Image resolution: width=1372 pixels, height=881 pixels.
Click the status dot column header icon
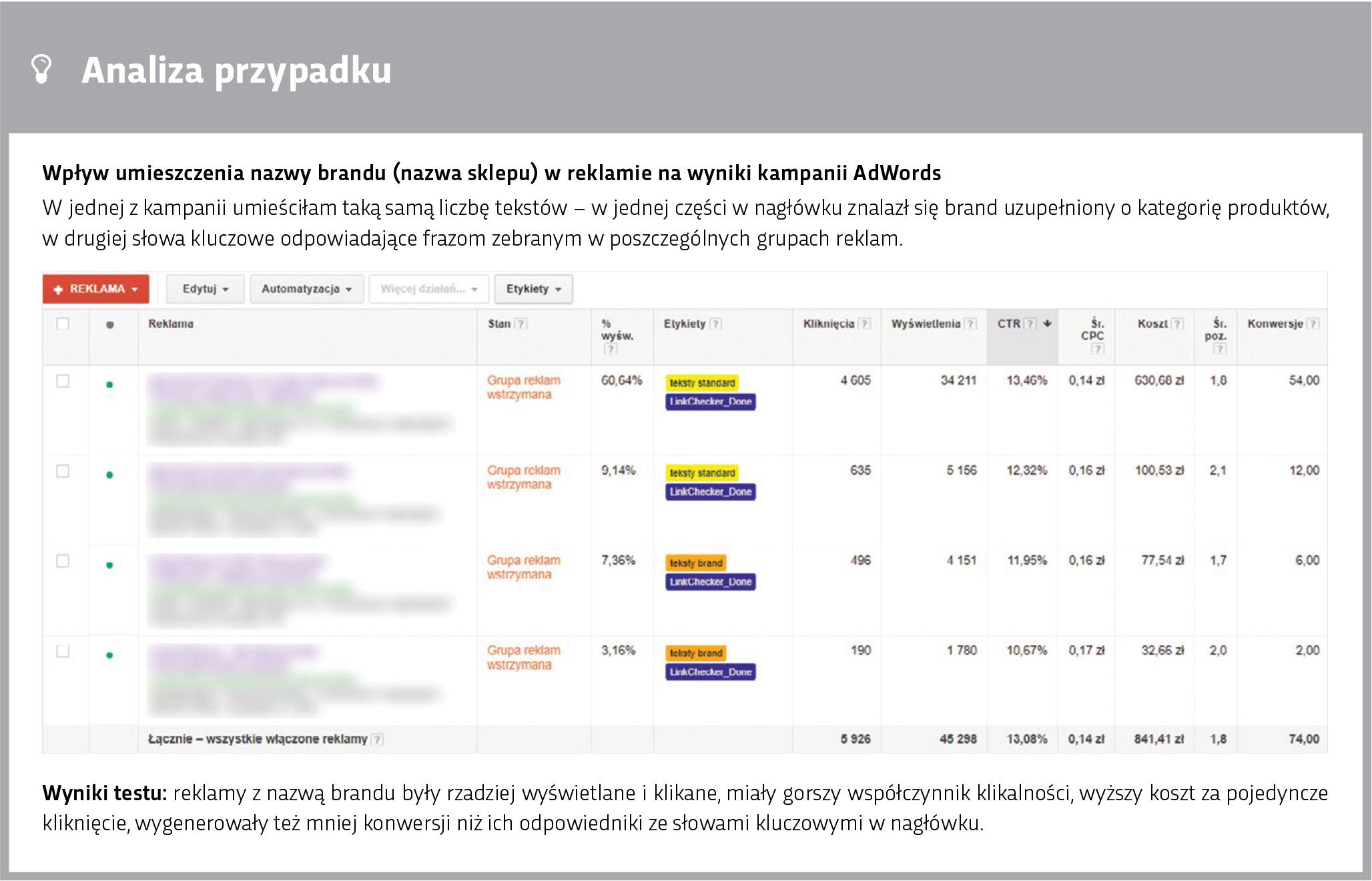pos(110,324)
